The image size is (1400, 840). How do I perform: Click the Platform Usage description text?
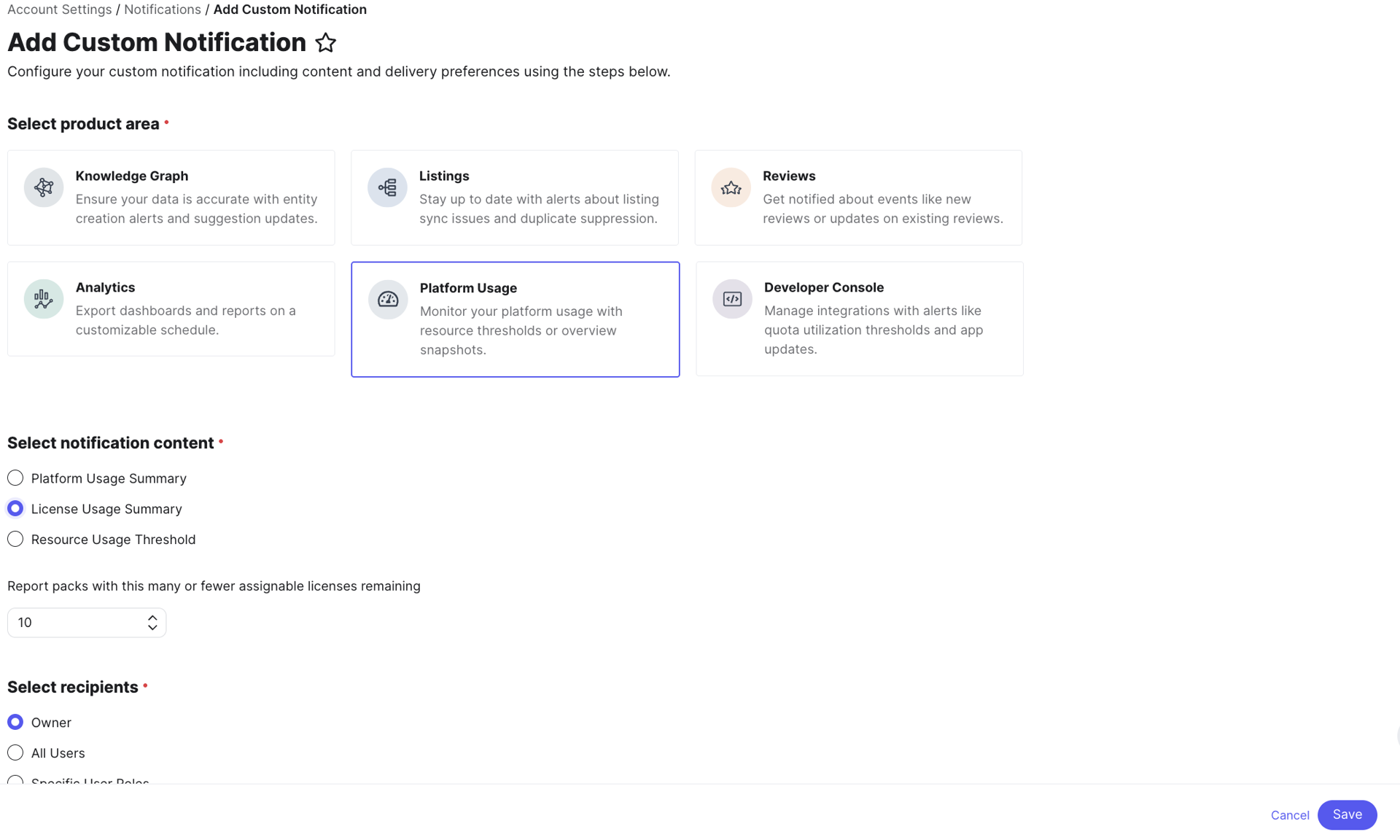pos(521,330)
